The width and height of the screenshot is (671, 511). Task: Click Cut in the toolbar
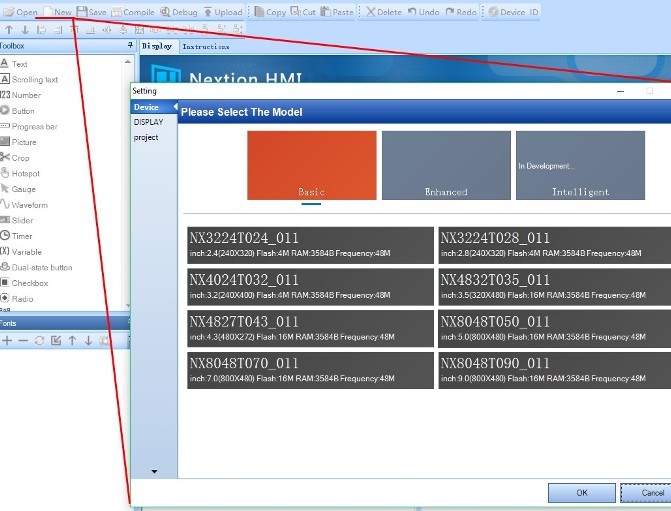(303, 12)
